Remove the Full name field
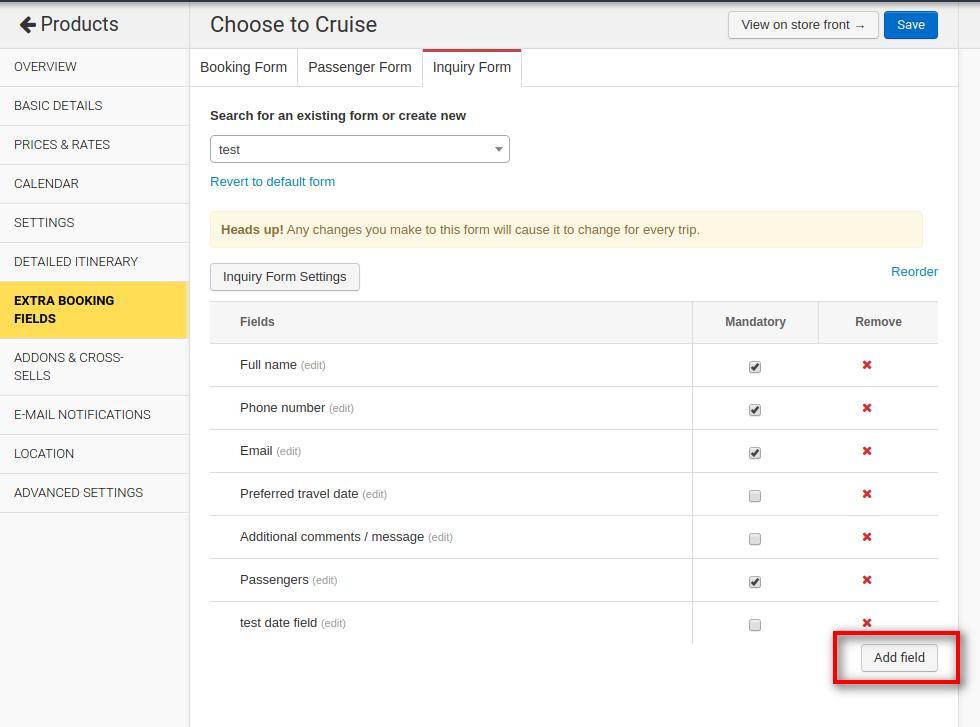The width and height of the screenshot is (980, 727). (867, 365)
